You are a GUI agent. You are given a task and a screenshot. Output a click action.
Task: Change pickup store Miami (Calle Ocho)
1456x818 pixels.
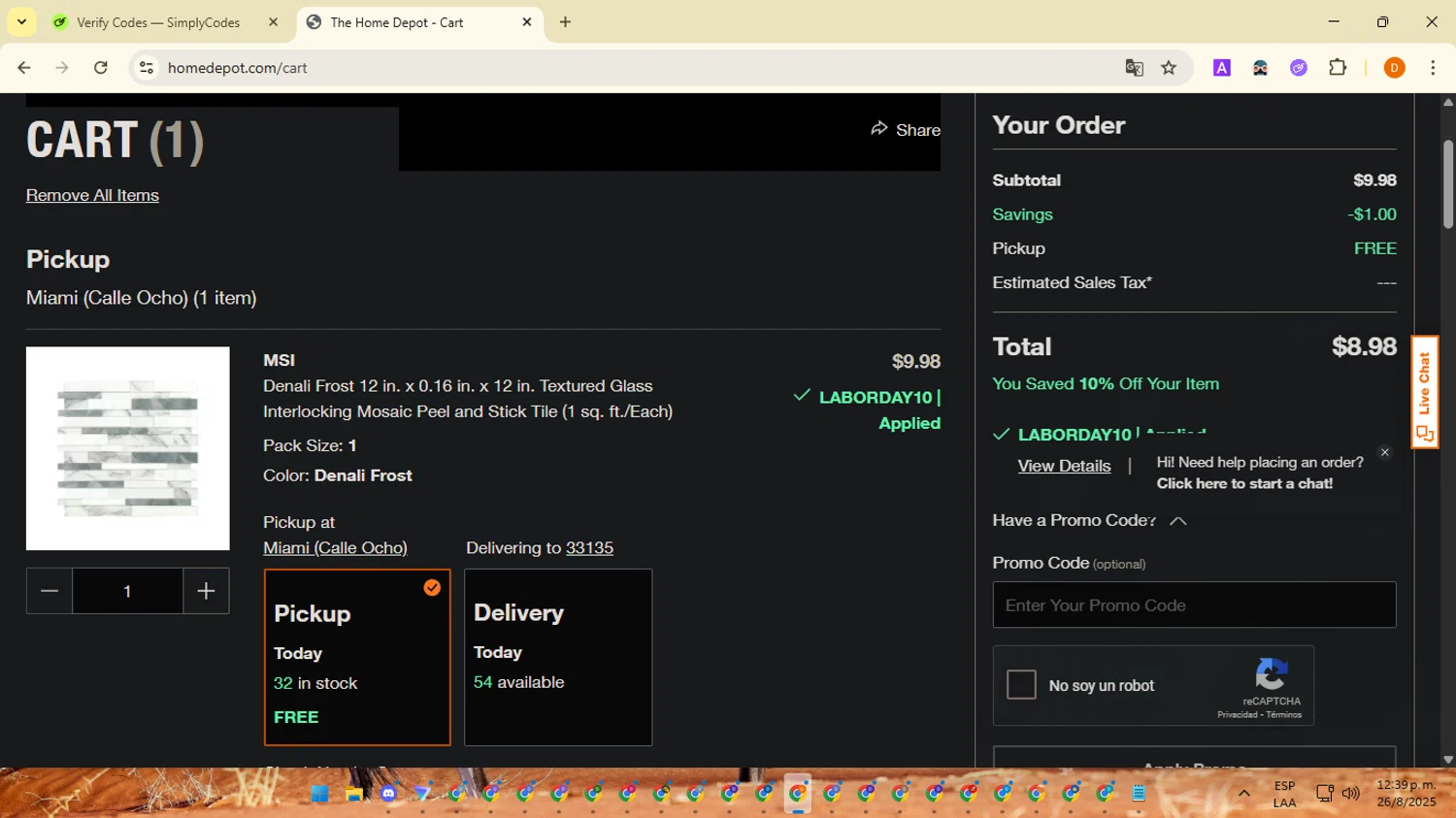[335, 548]
